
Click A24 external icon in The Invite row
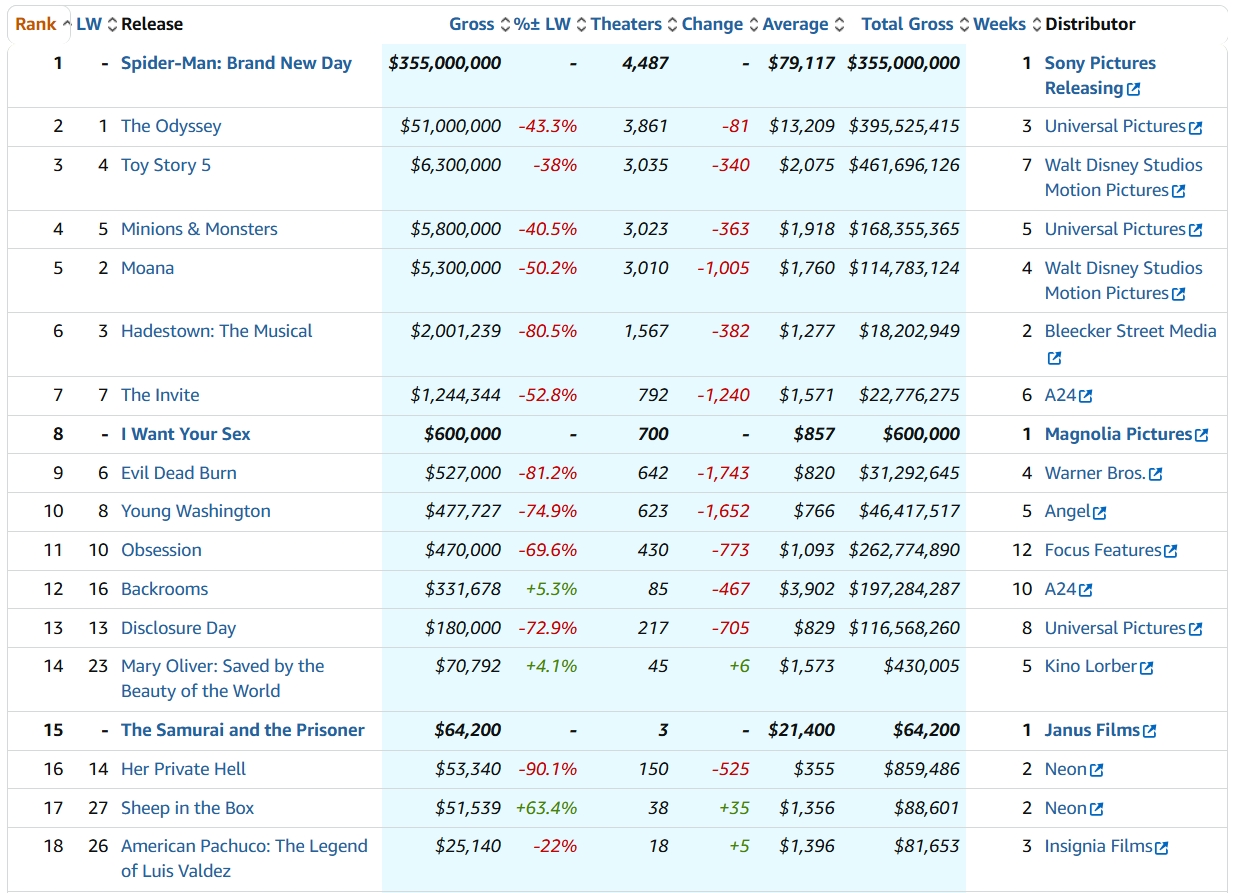click(x=1086, y=396)
